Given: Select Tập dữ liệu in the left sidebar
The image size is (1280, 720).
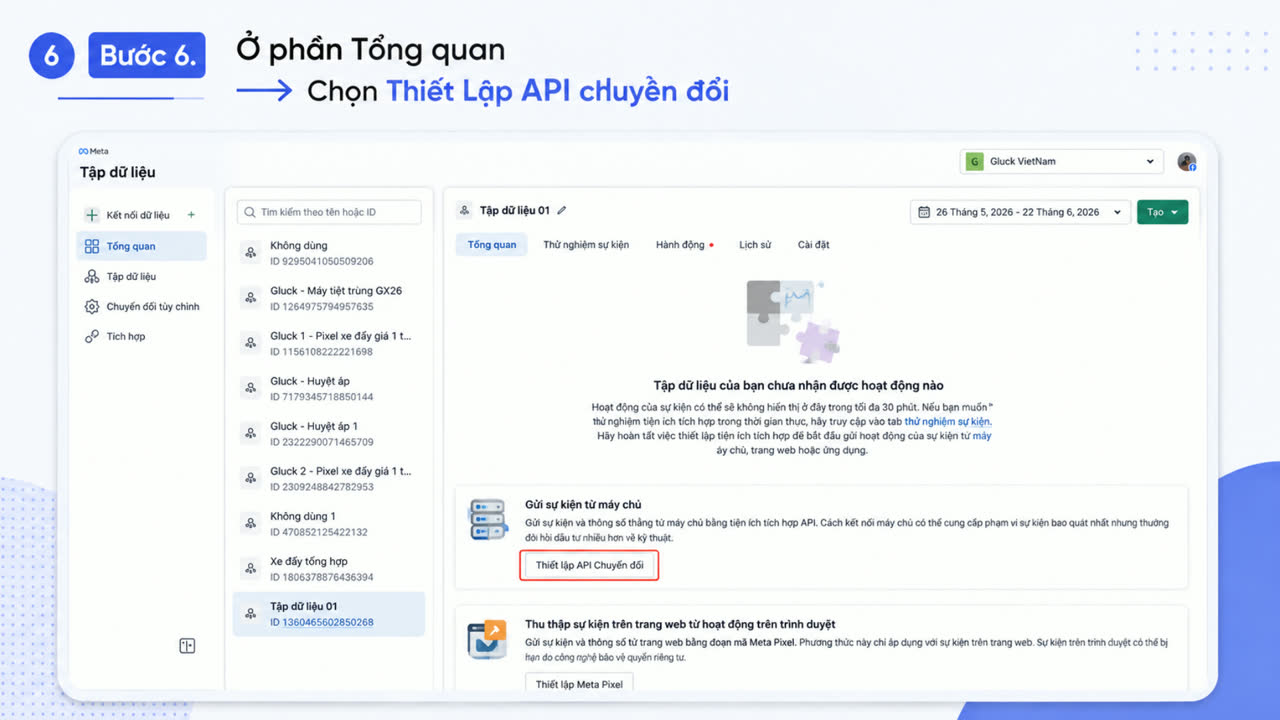Looking at the screenshot, I should (x=142, y=276).
